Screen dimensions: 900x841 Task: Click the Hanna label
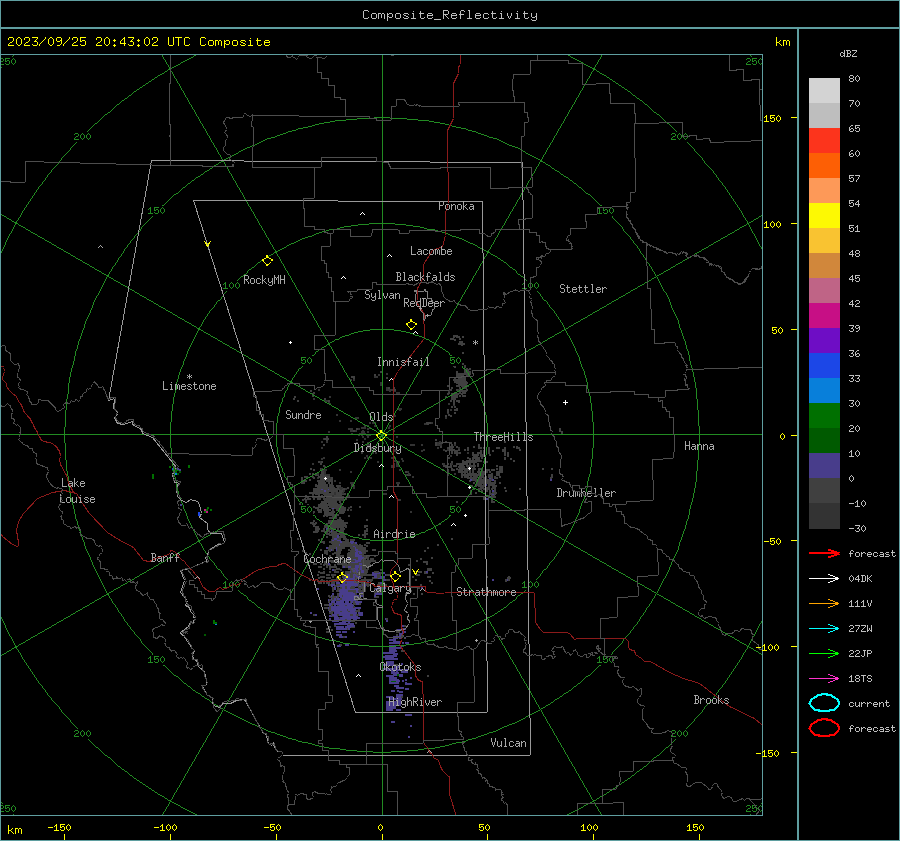pyautogui.click(x=699, y=446)
